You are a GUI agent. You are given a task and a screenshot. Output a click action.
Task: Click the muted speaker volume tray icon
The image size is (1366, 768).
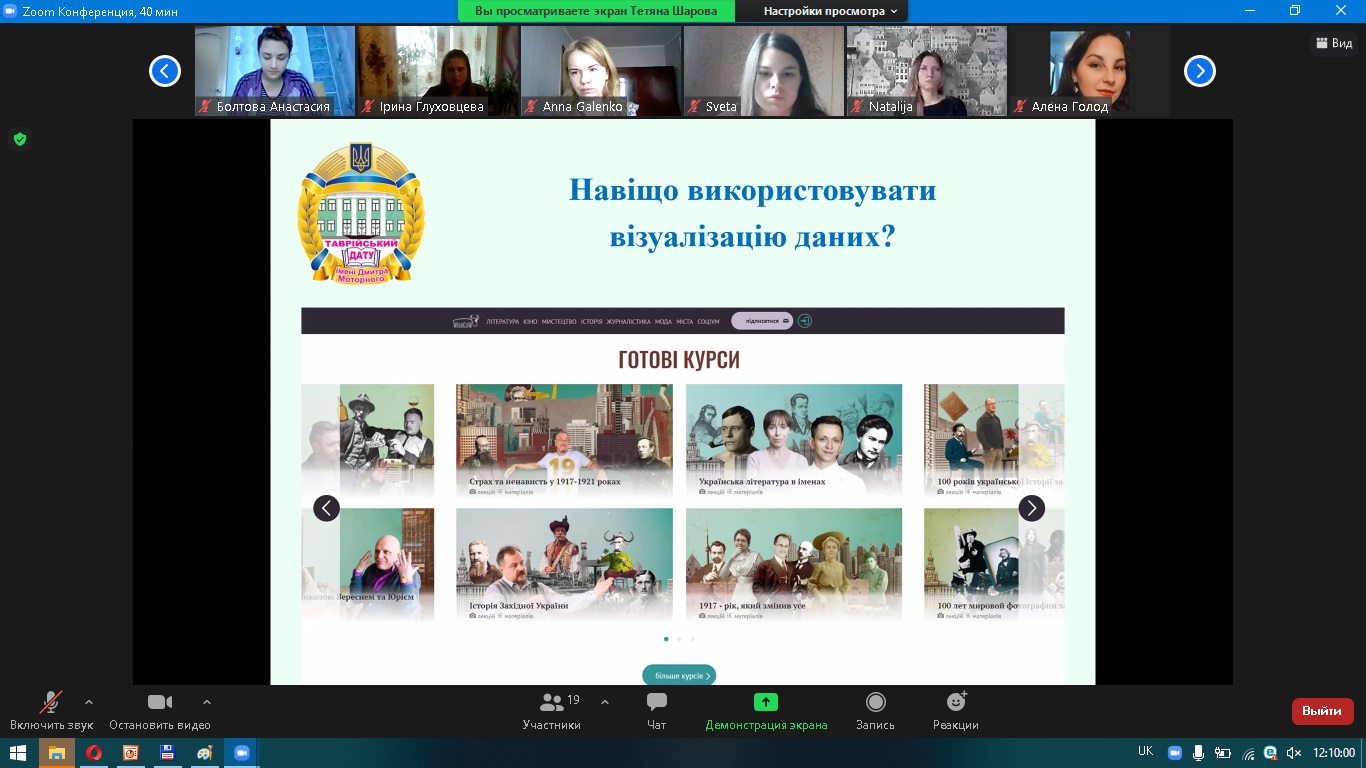point(1294,753)
